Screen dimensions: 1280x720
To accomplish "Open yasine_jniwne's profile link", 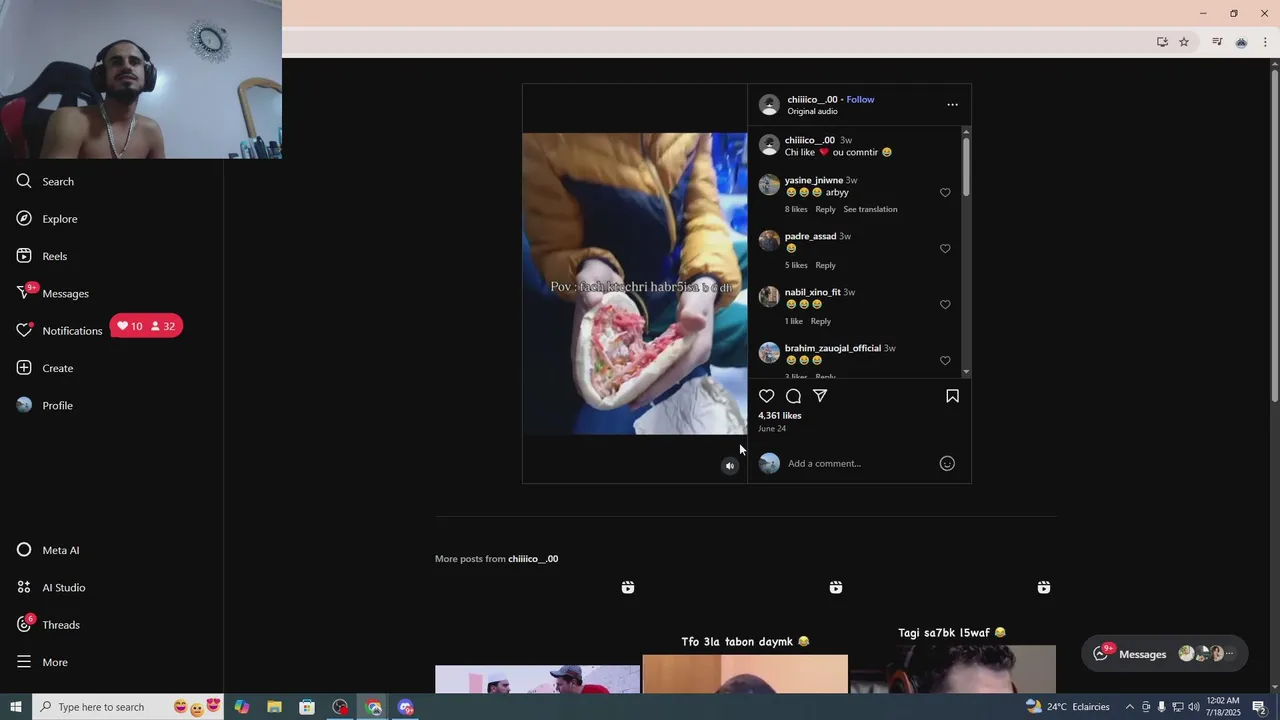I will (x=814, y=180).
